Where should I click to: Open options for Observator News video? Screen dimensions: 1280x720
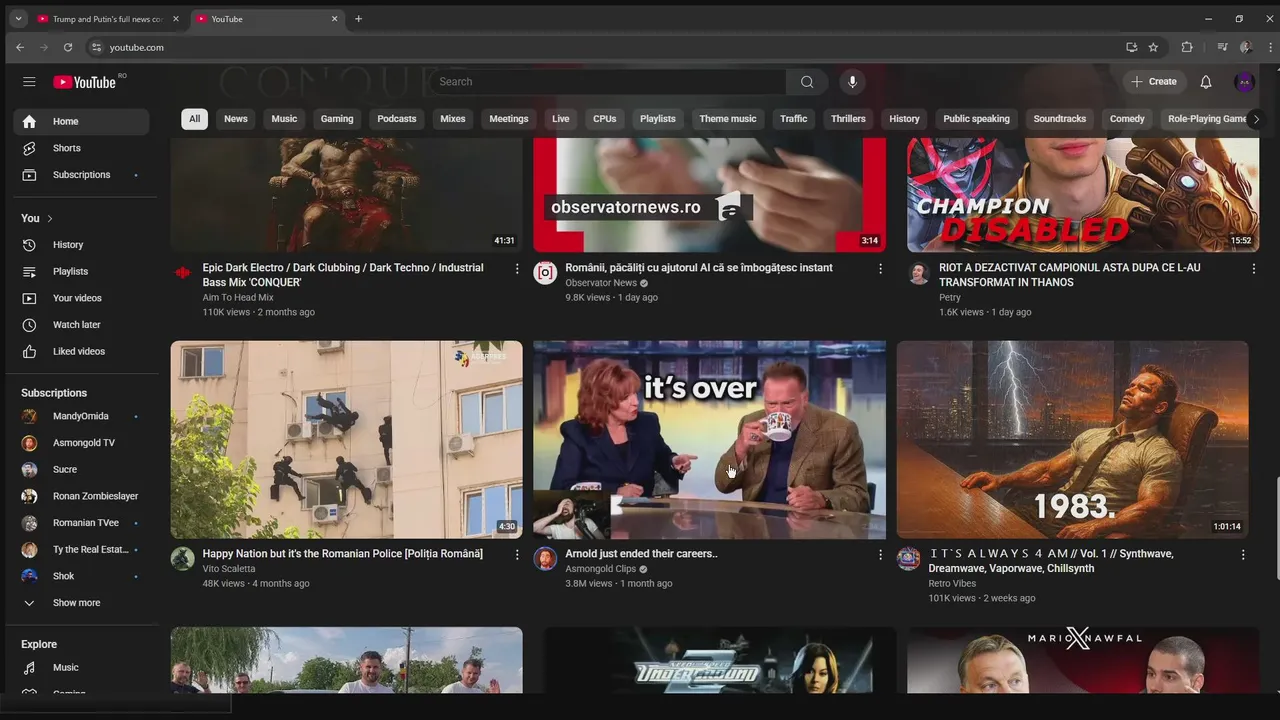[880, 269]
